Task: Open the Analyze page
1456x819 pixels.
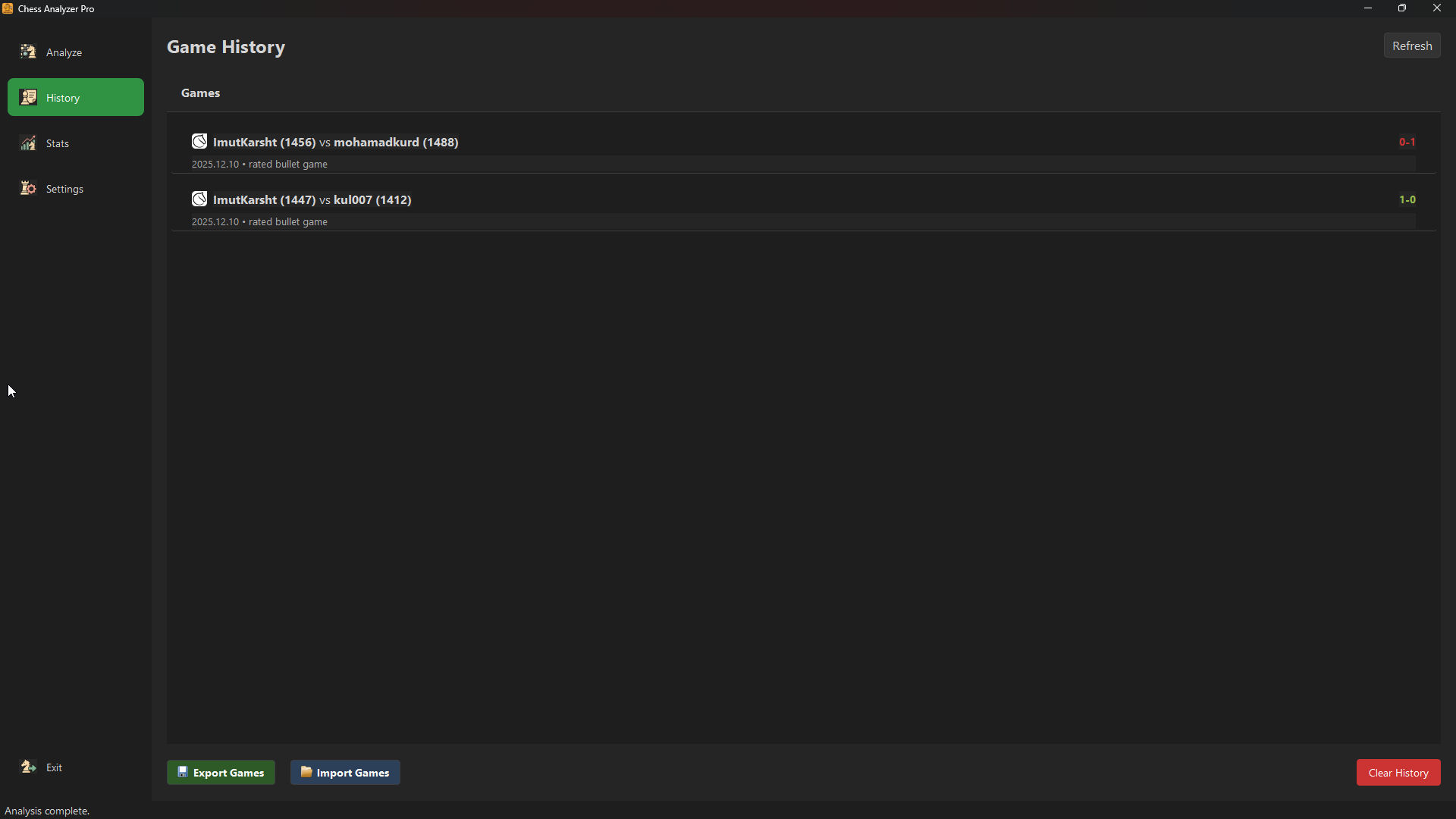Action: [x=76, y=52]
